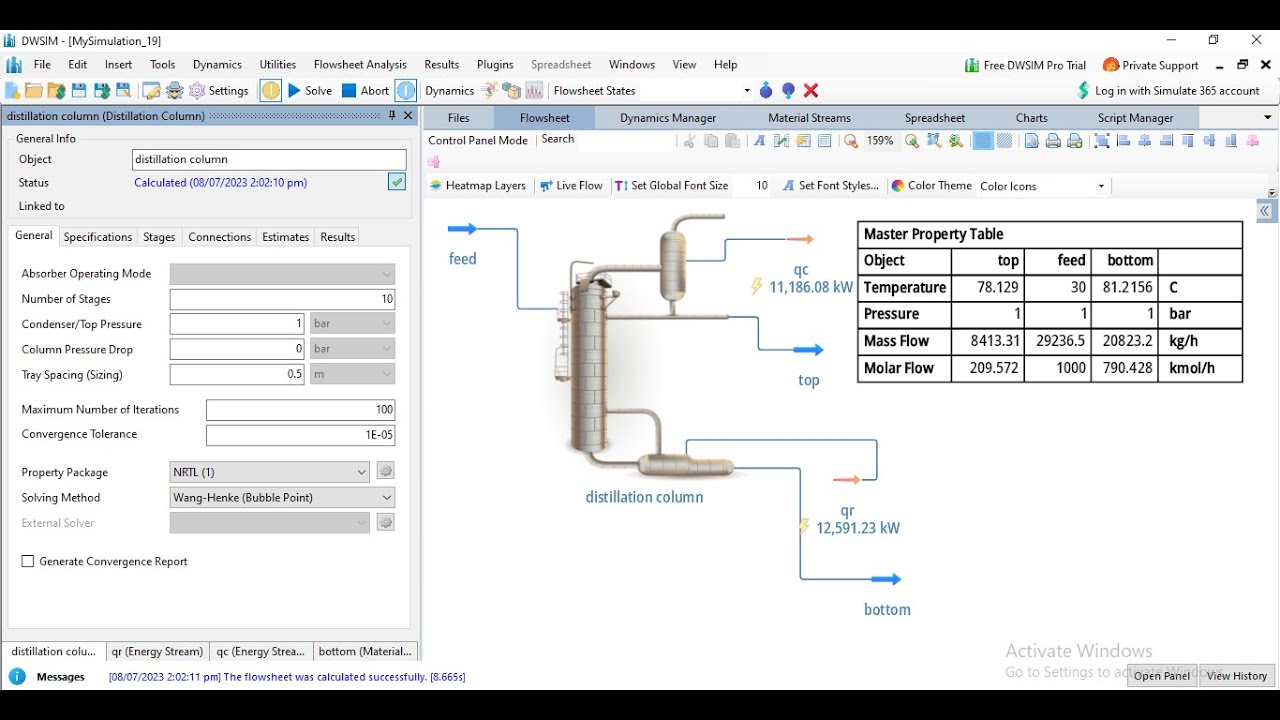This screenshot has height=720, width=1280.
Task: Open the document tabs overflow arrow
Action: click(1268, 118)
